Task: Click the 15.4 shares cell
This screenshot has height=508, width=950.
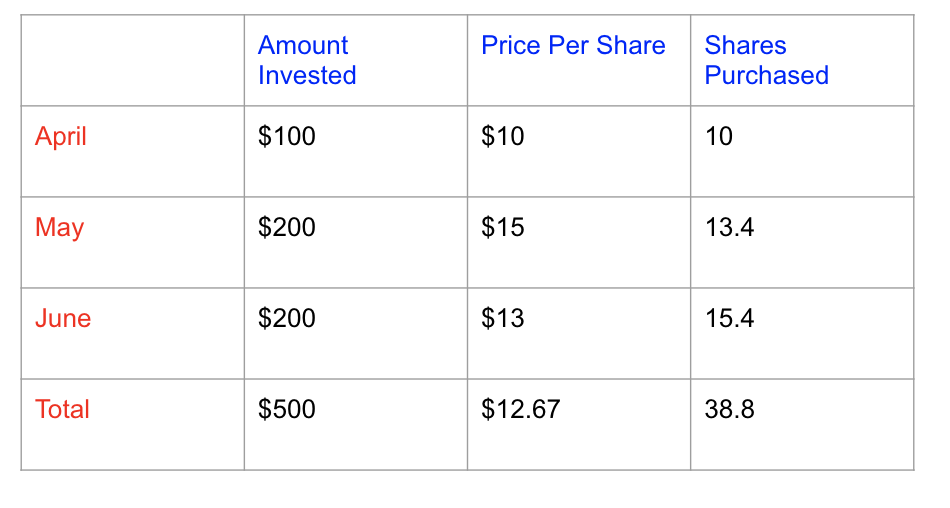Action: [729, 319]
